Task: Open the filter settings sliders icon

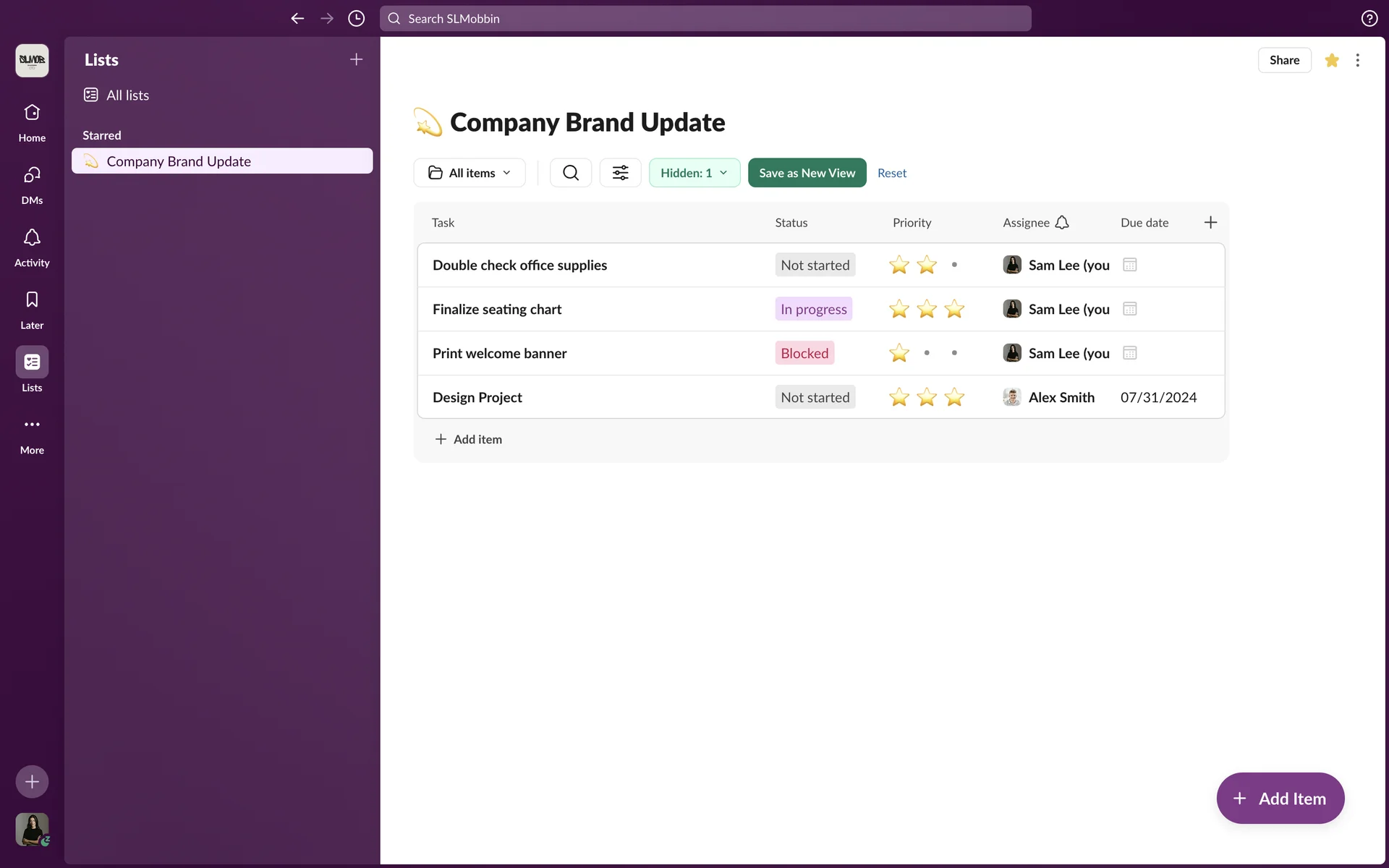Action: [620, 173]
